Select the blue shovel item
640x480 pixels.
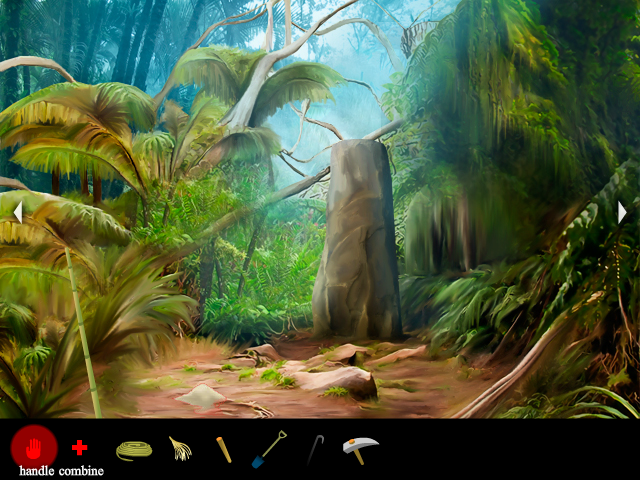pyautogui.click(x=269, y=449)
